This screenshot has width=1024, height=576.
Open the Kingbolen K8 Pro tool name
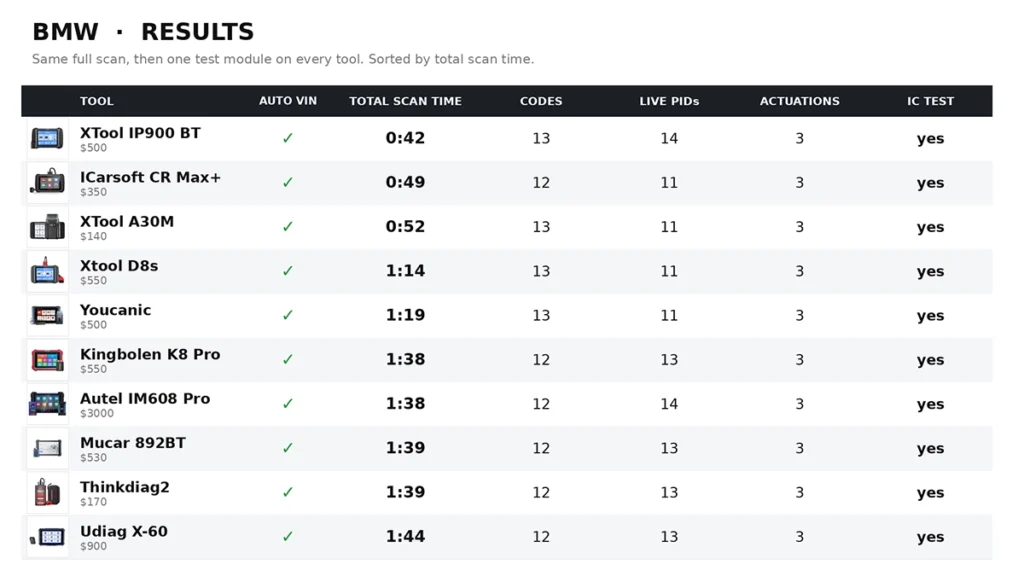tap(150, 355)
